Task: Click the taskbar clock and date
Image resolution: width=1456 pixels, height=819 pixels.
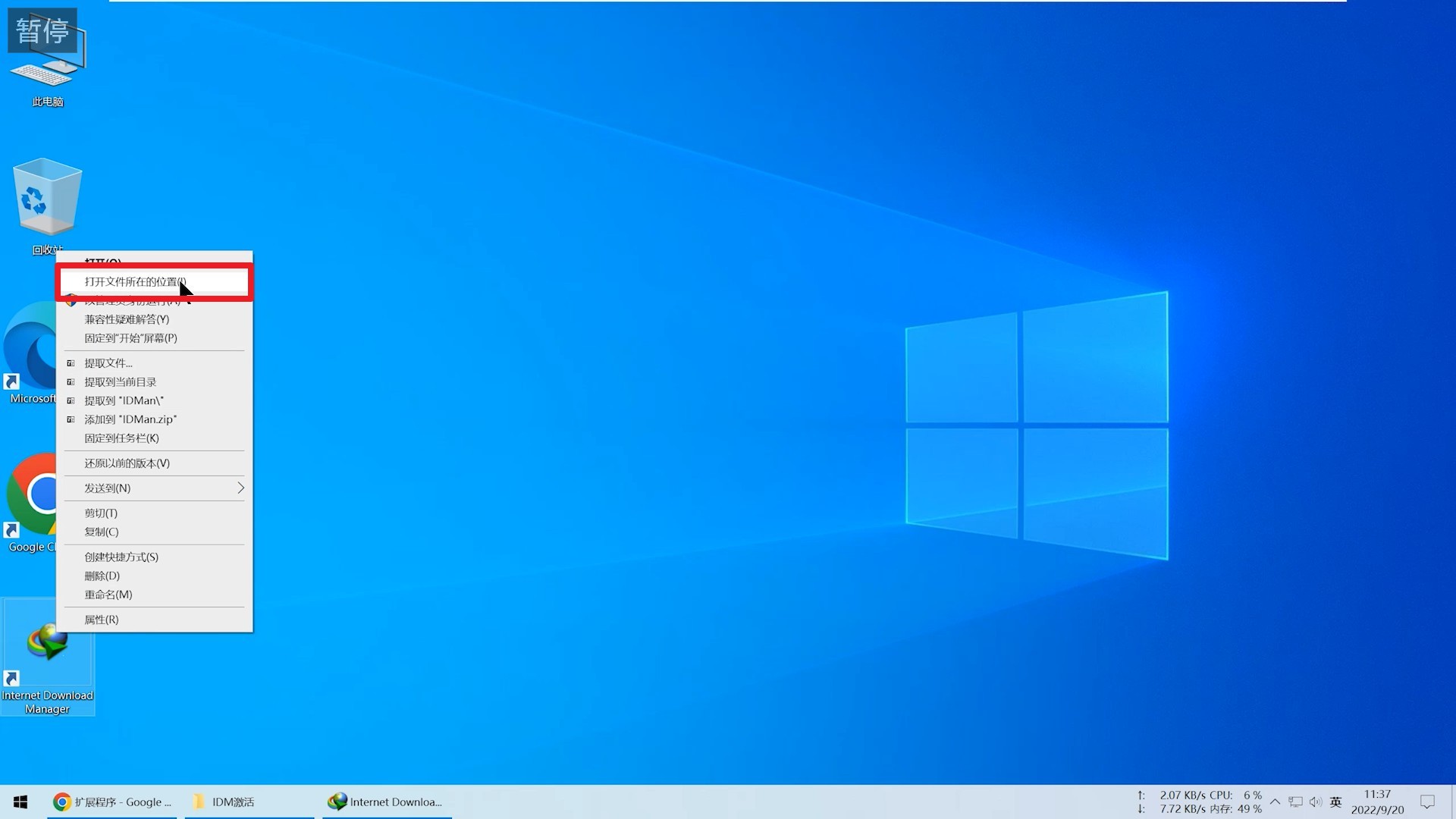Action: pyautogui.click(x=1377, y=802)
